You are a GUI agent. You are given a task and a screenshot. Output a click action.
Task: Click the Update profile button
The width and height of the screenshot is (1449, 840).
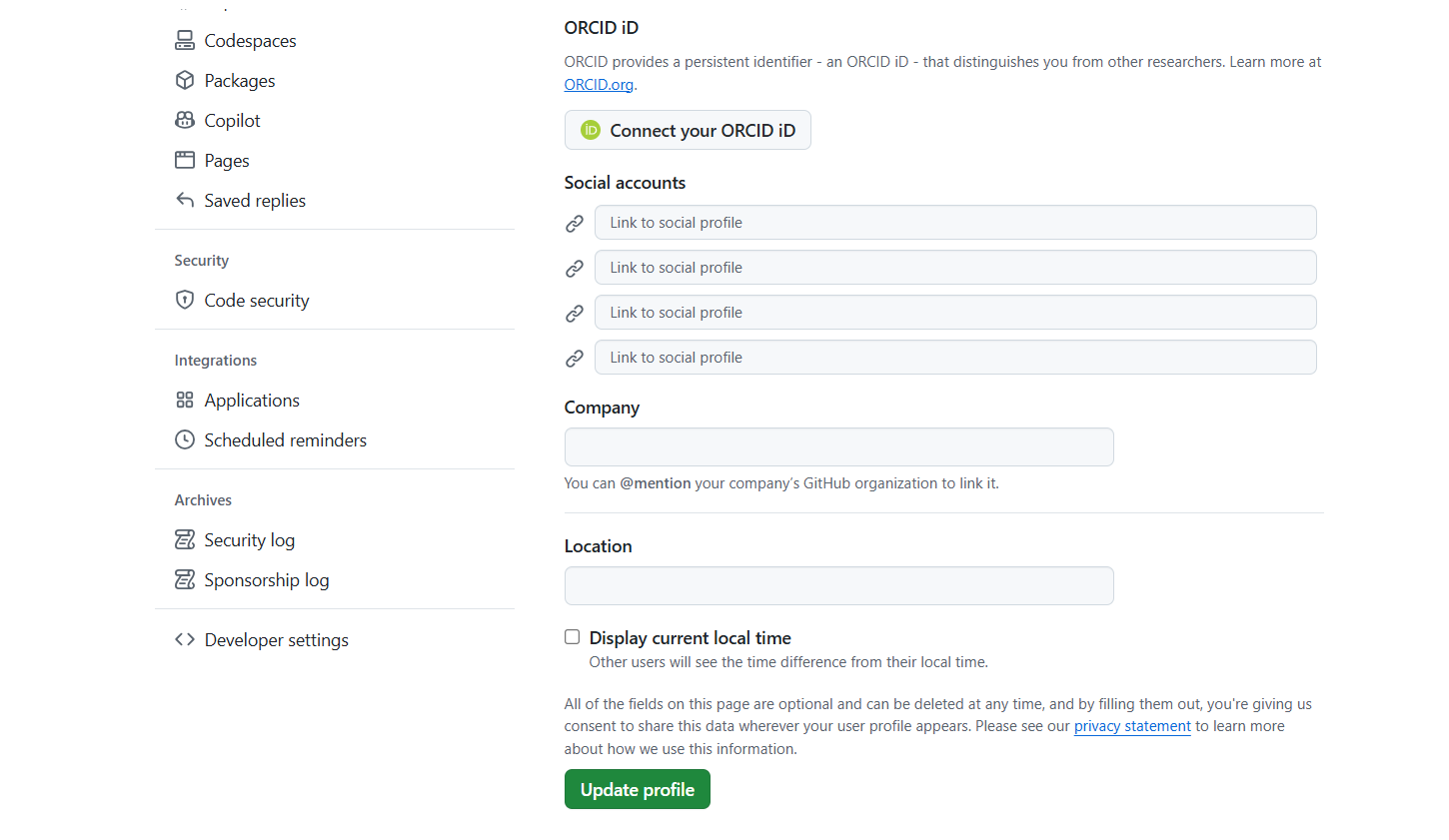coord(638,789)
